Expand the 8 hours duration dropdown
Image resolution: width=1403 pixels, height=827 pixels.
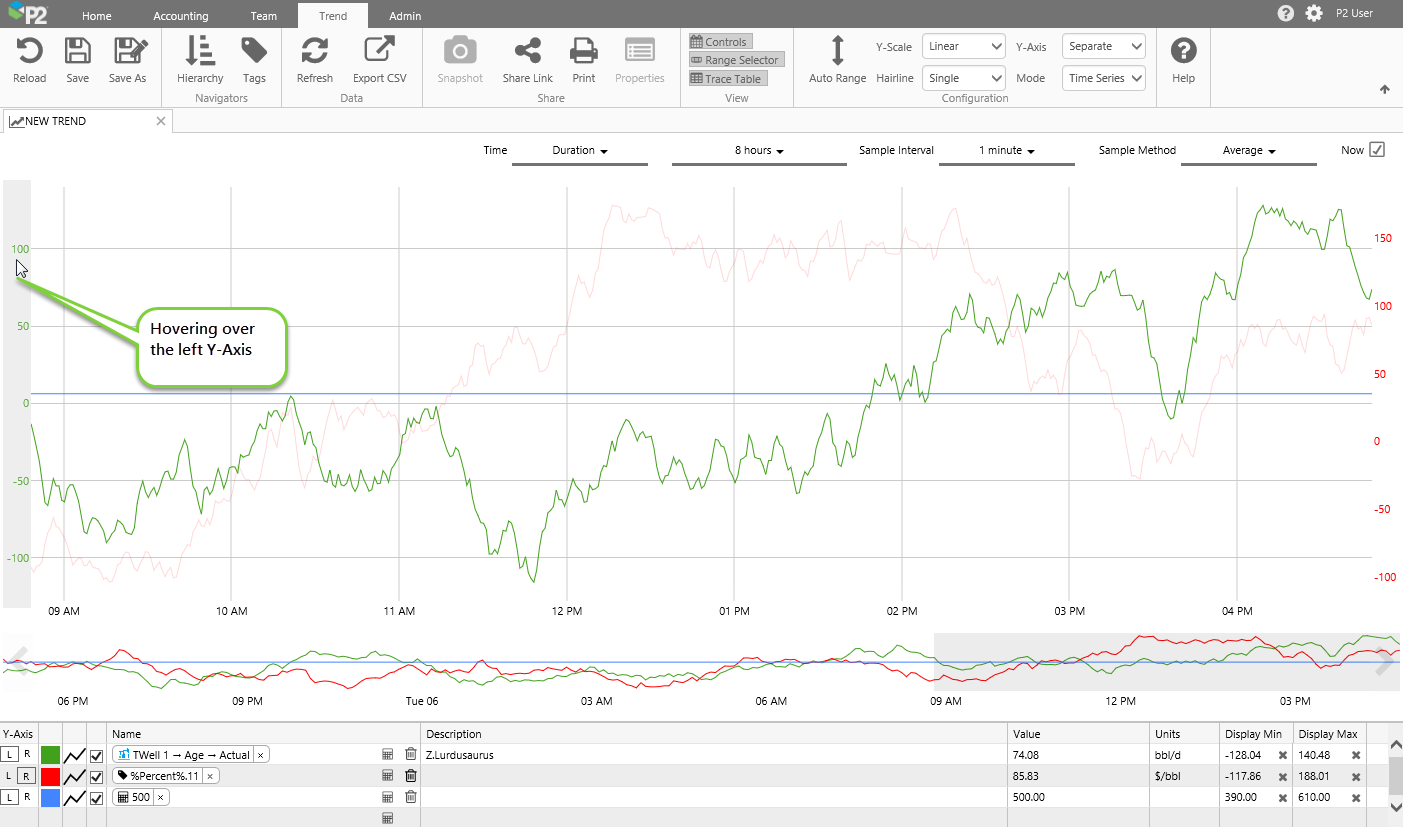(x=759, y=151)
